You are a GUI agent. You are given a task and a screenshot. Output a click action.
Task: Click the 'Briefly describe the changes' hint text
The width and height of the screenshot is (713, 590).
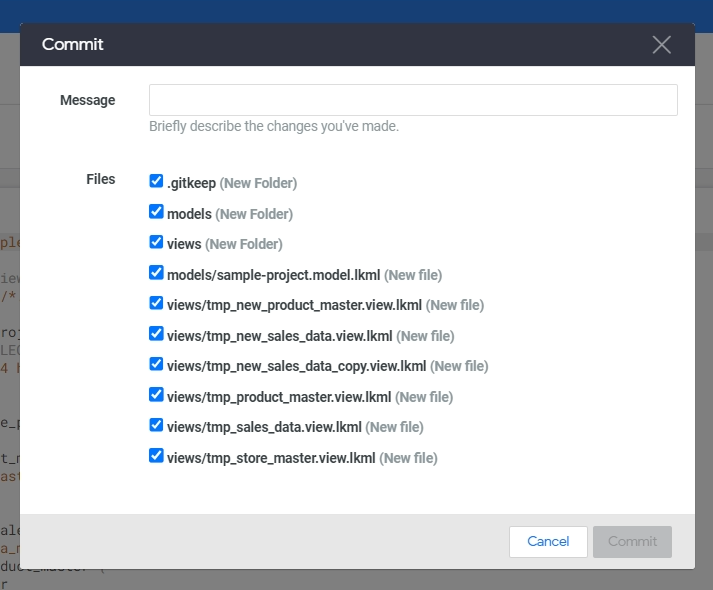point(274,127)
